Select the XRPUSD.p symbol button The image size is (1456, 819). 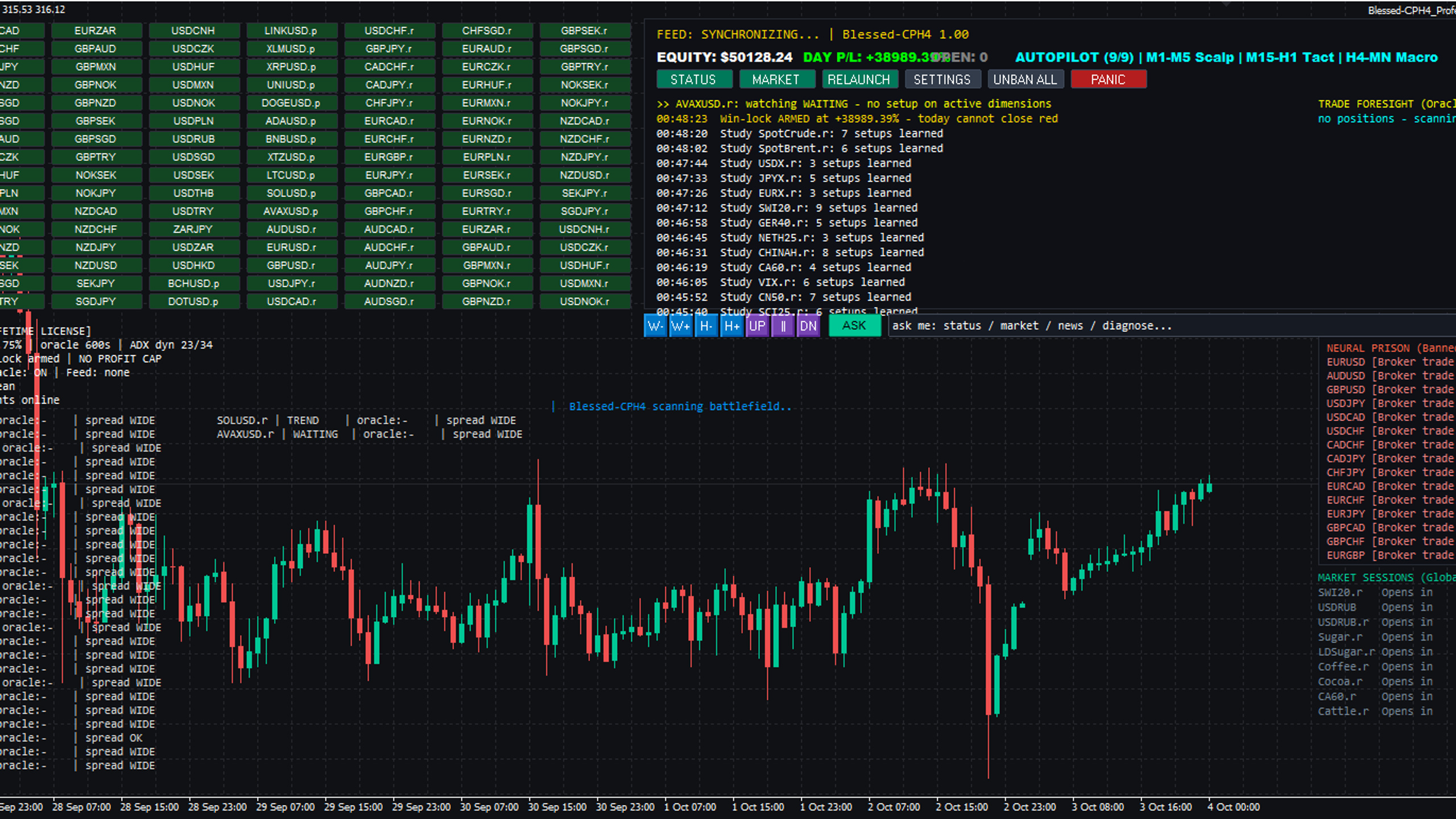292,67
